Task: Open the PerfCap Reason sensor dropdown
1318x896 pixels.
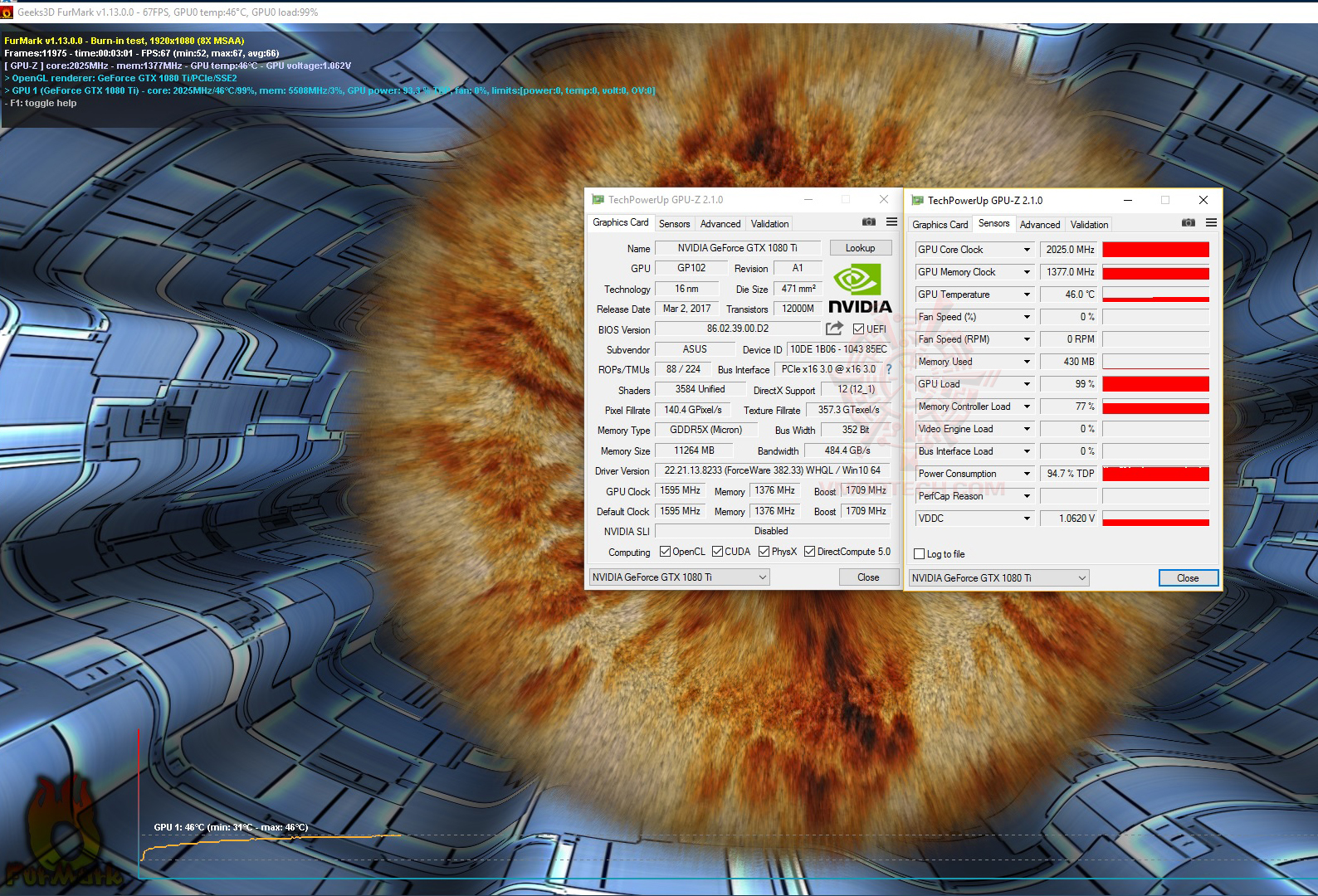Action: 1027,496
